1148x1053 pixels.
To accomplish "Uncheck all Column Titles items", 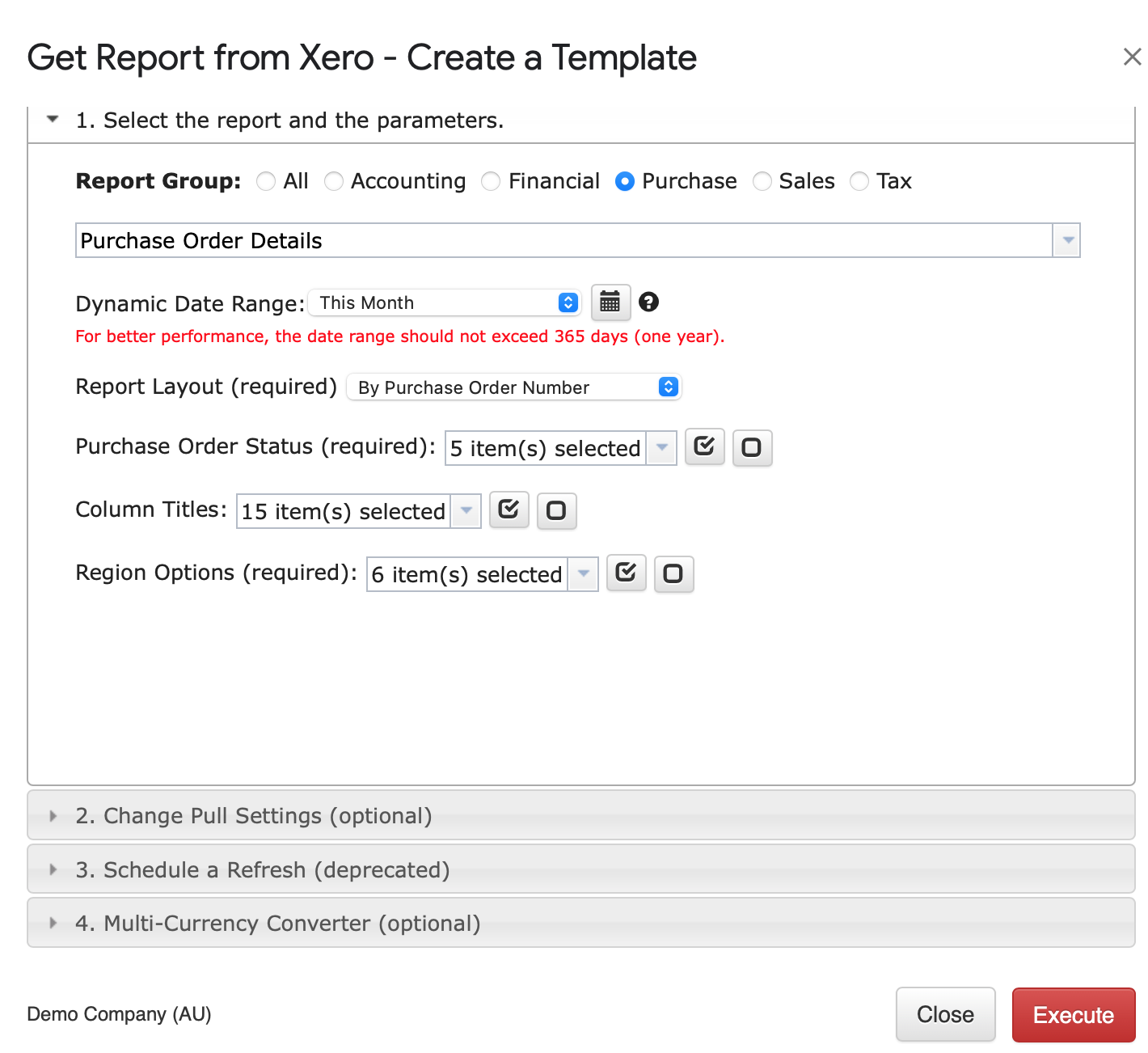I will tap(556, 511).
